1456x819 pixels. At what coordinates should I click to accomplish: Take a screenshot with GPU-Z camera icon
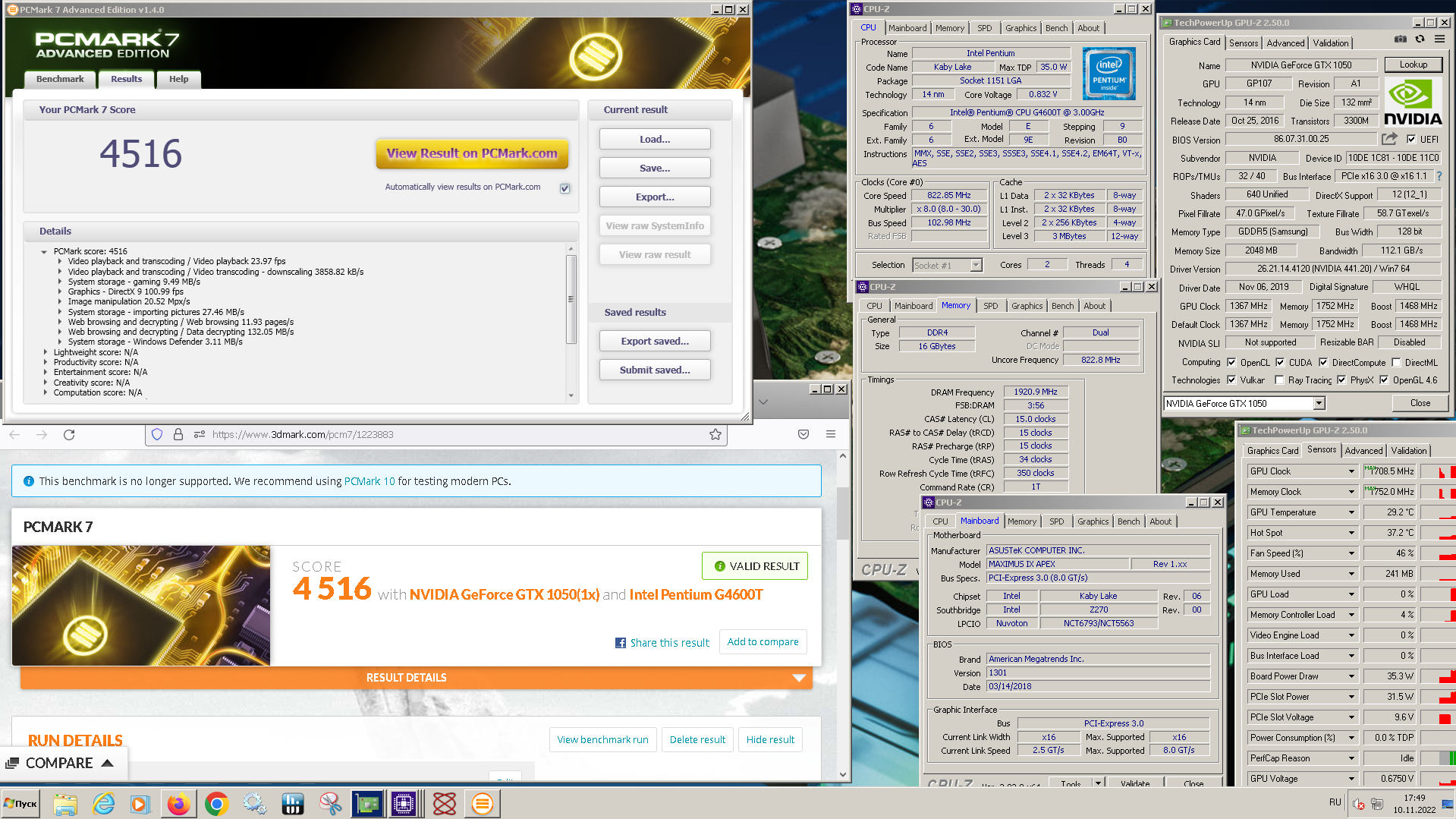pos(1400,39)
